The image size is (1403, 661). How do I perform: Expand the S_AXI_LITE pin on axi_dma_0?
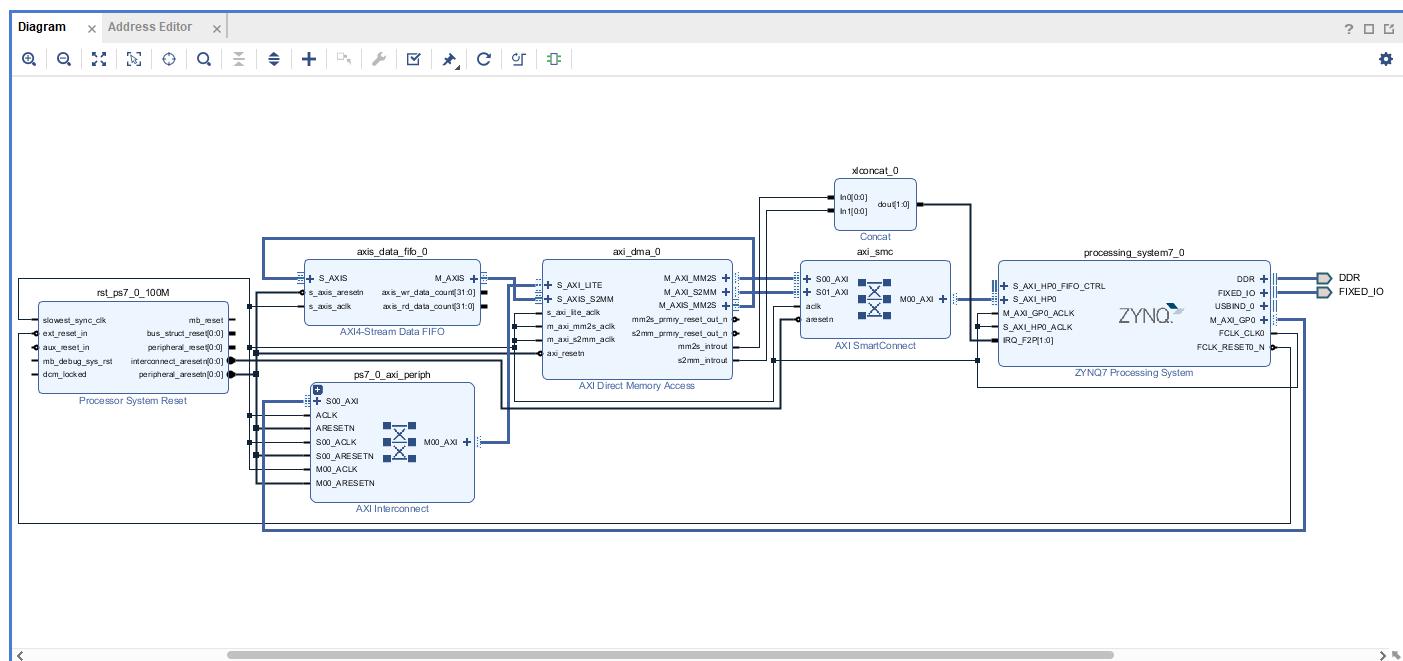548,284
